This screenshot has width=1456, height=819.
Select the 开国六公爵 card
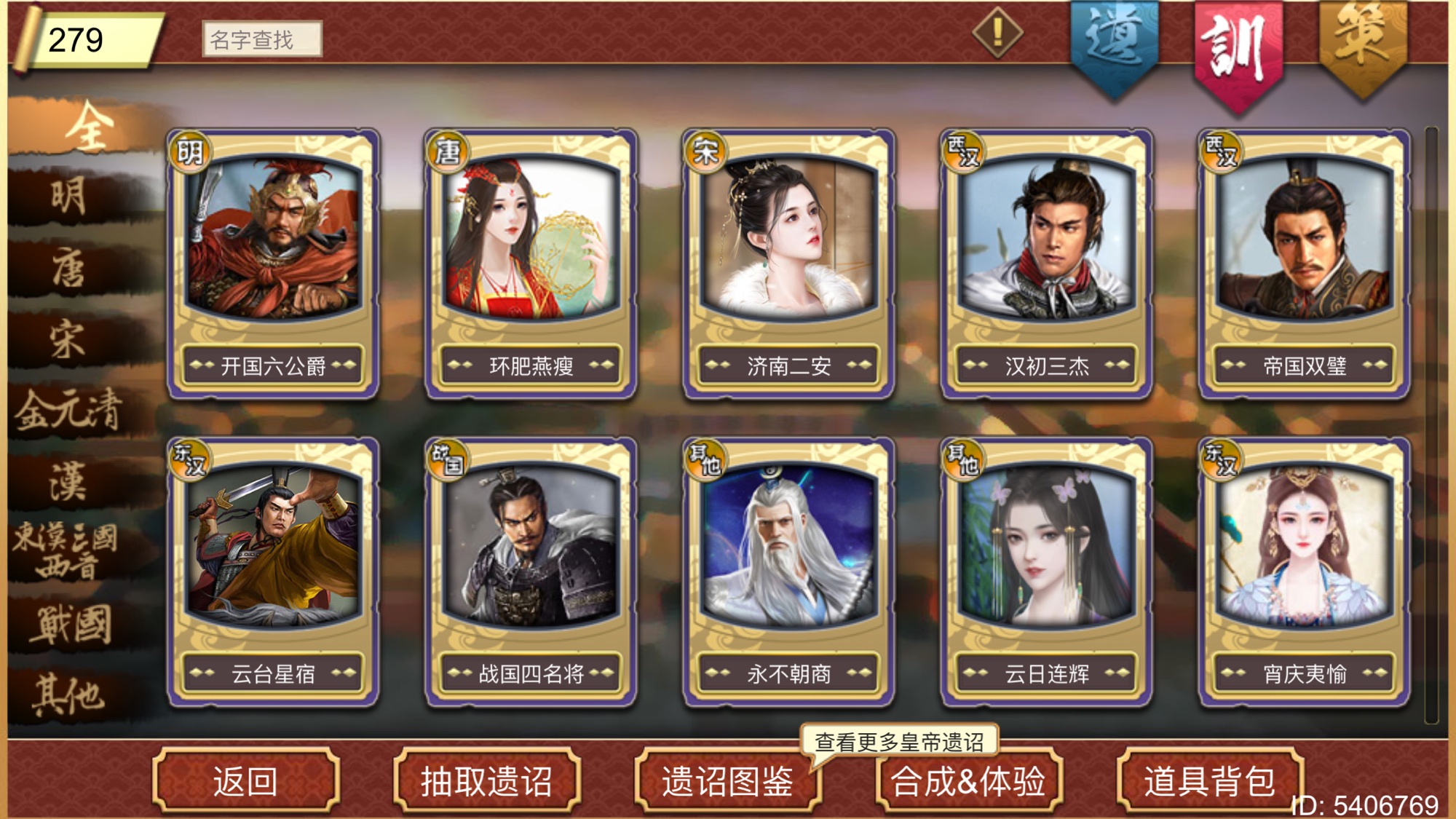[273, 264]
